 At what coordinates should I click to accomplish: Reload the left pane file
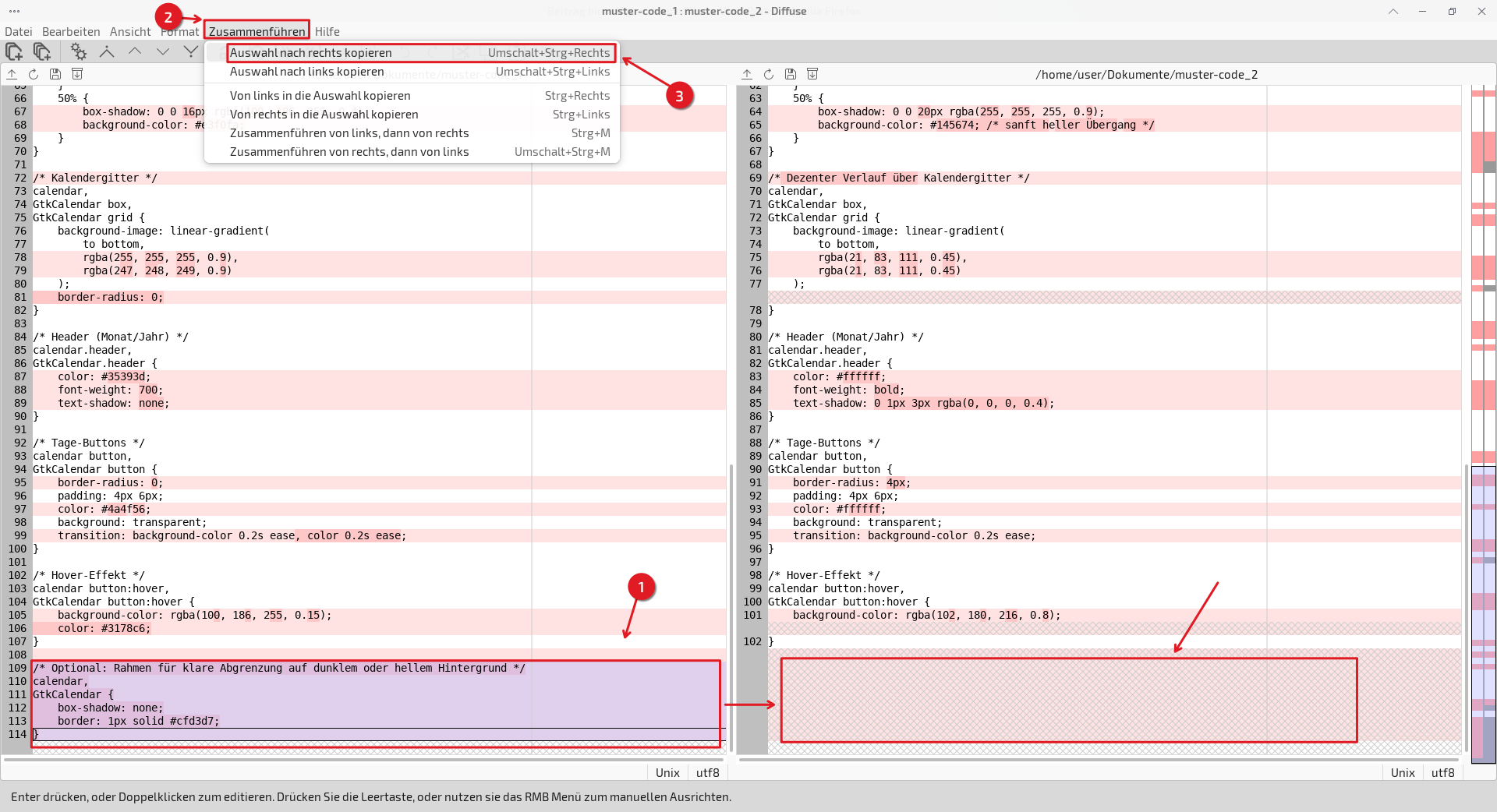34,74
